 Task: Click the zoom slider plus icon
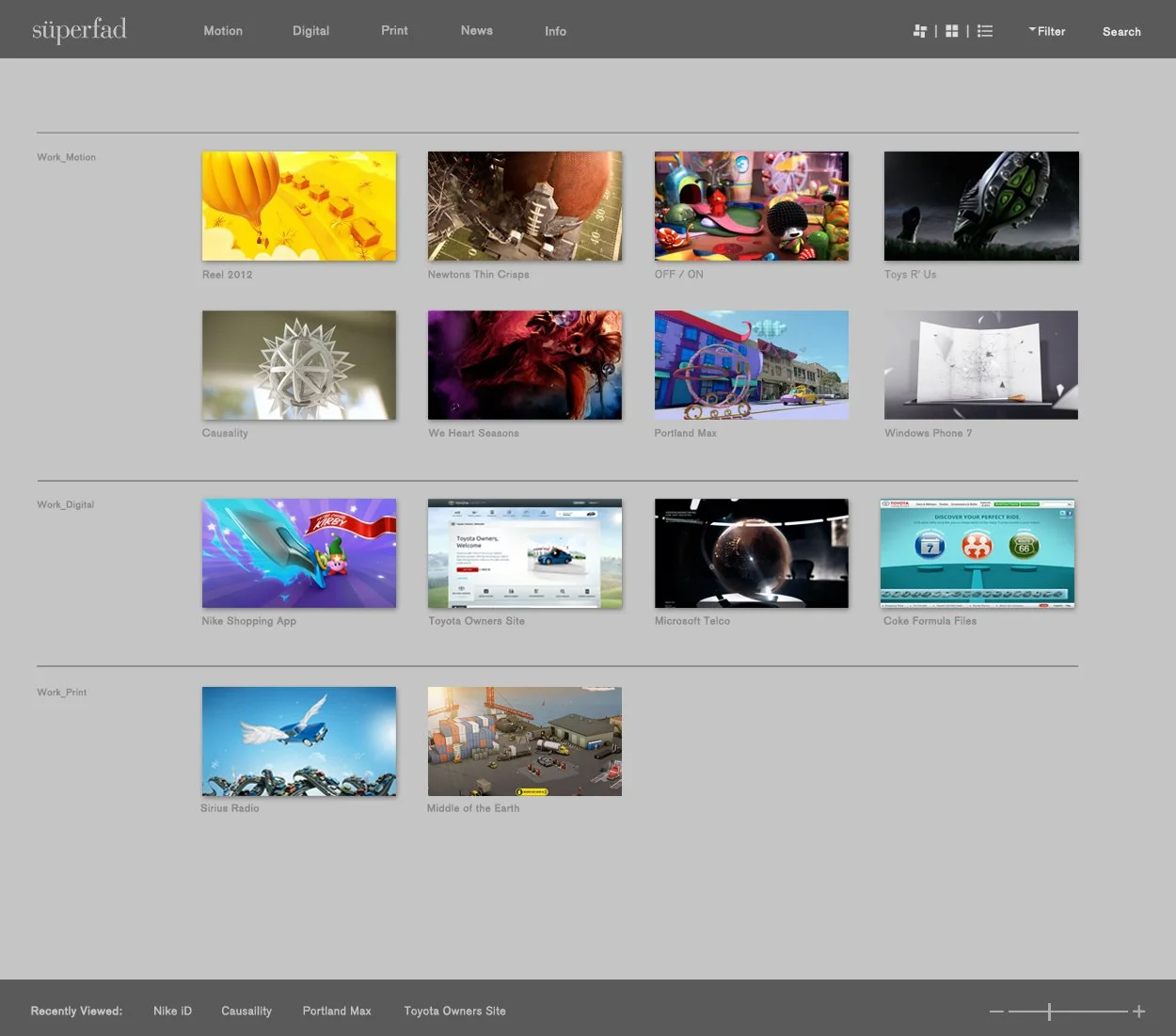click(1138, 1012)
